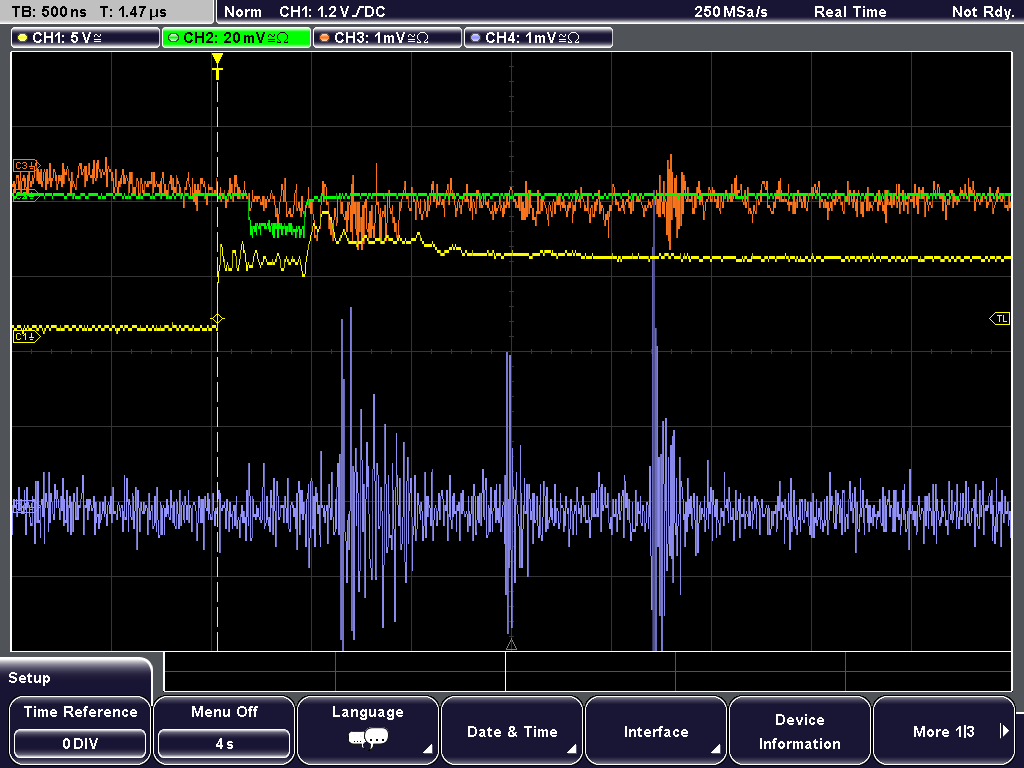Go to More 1|3 menu page
Viewport: 1024px width, 768px height.
[x=944, y=730]
